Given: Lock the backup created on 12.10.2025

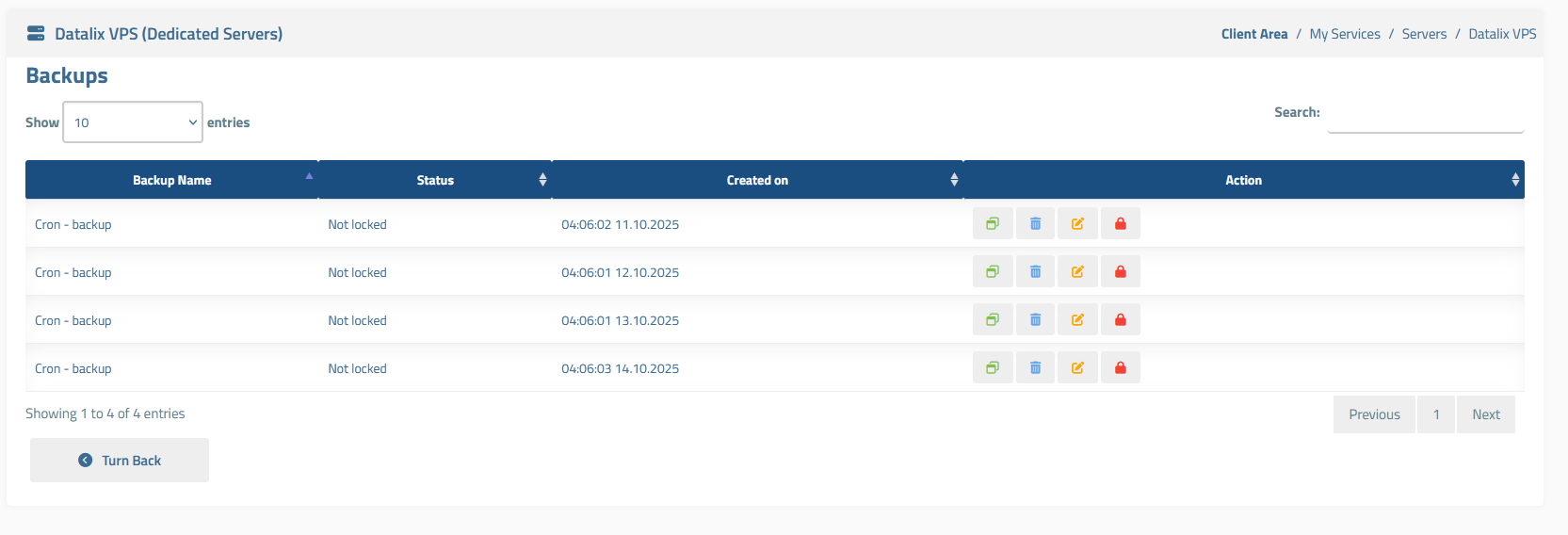Looking at the screenshot, I should [1120, 272].
